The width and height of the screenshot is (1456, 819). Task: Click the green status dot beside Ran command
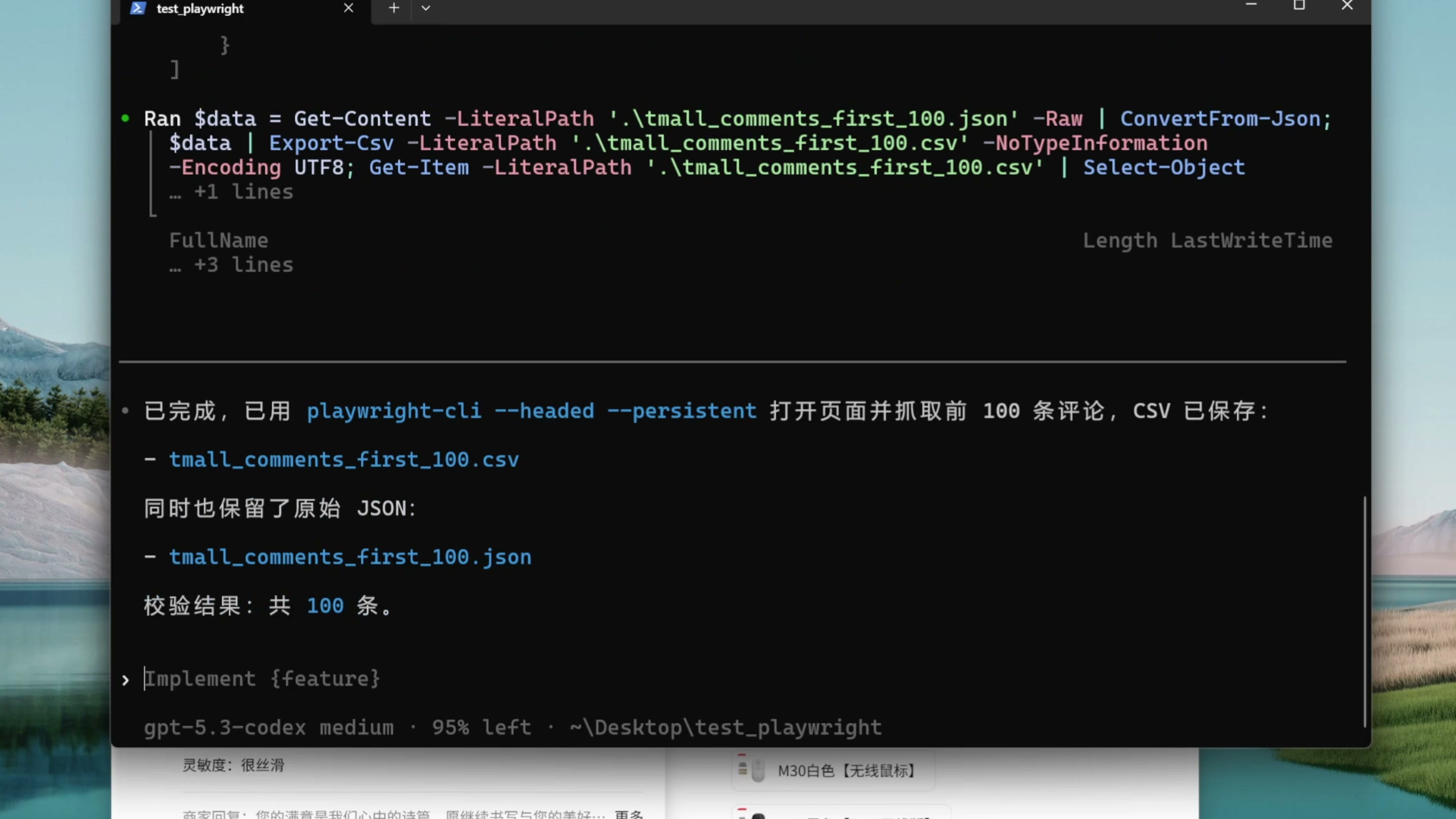[x=126, y=118]
